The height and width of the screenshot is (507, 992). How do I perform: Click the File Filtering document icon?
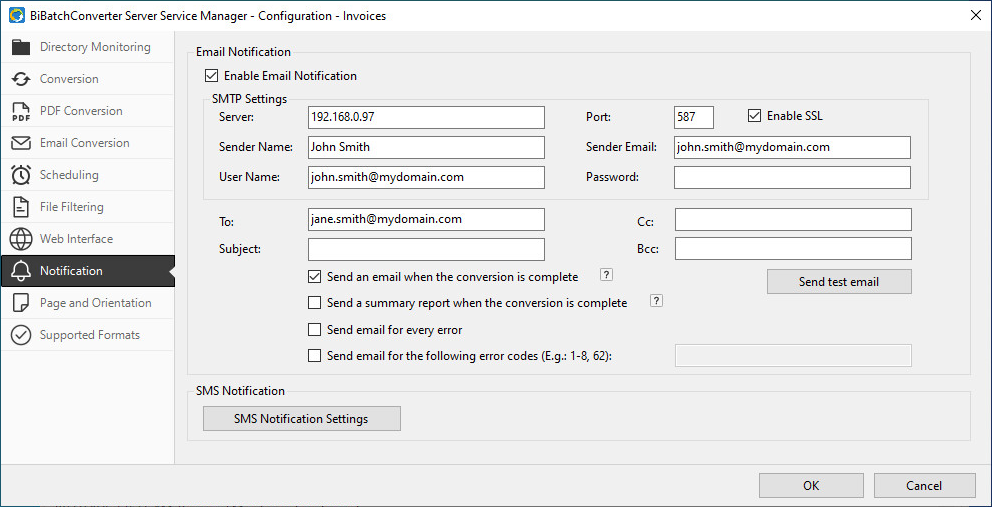click(21, 207)
